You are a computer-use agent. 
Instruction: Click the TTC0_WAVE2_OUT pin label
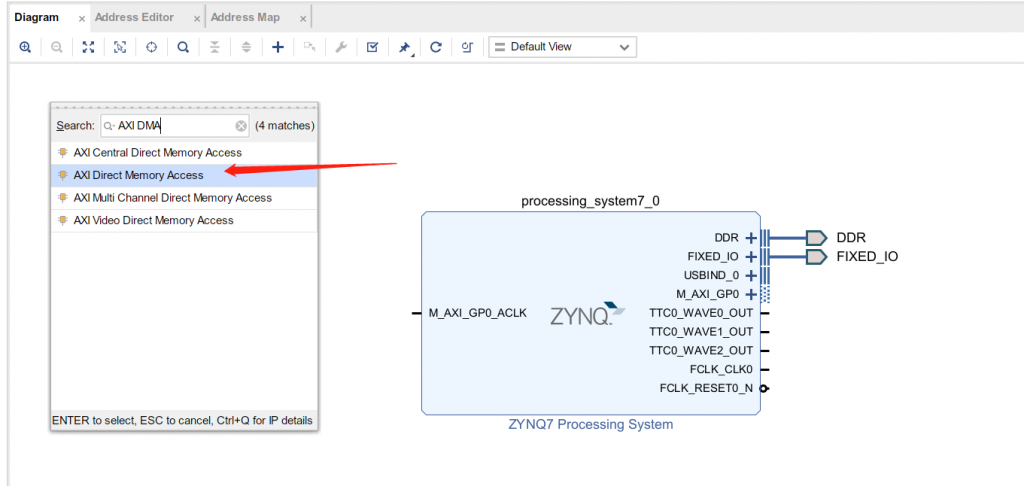(x=701, y=350)
